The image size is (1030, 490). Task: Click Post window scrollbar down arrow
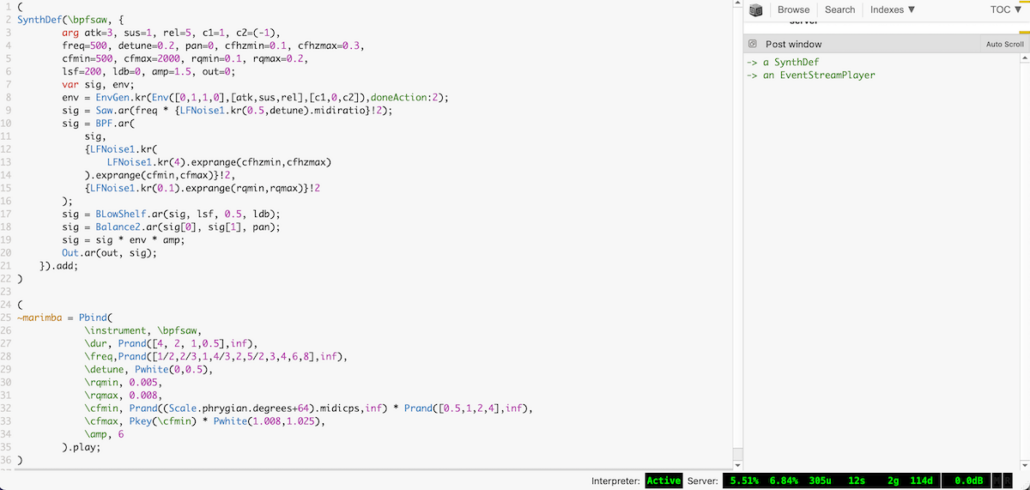click(1025, 464)
